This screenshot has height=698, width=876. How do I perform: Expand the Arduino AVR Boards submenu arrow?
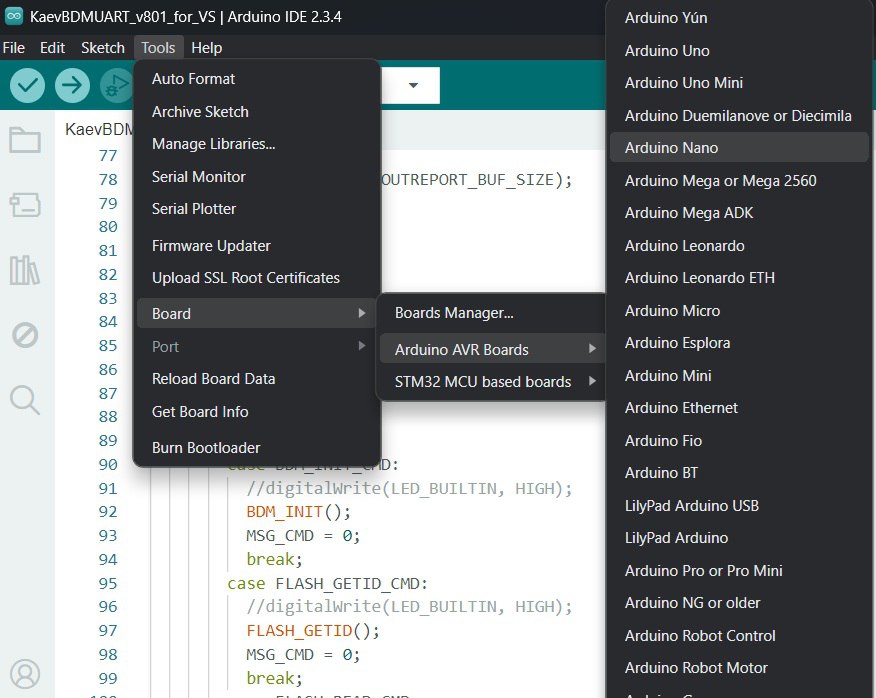[592, 349]
